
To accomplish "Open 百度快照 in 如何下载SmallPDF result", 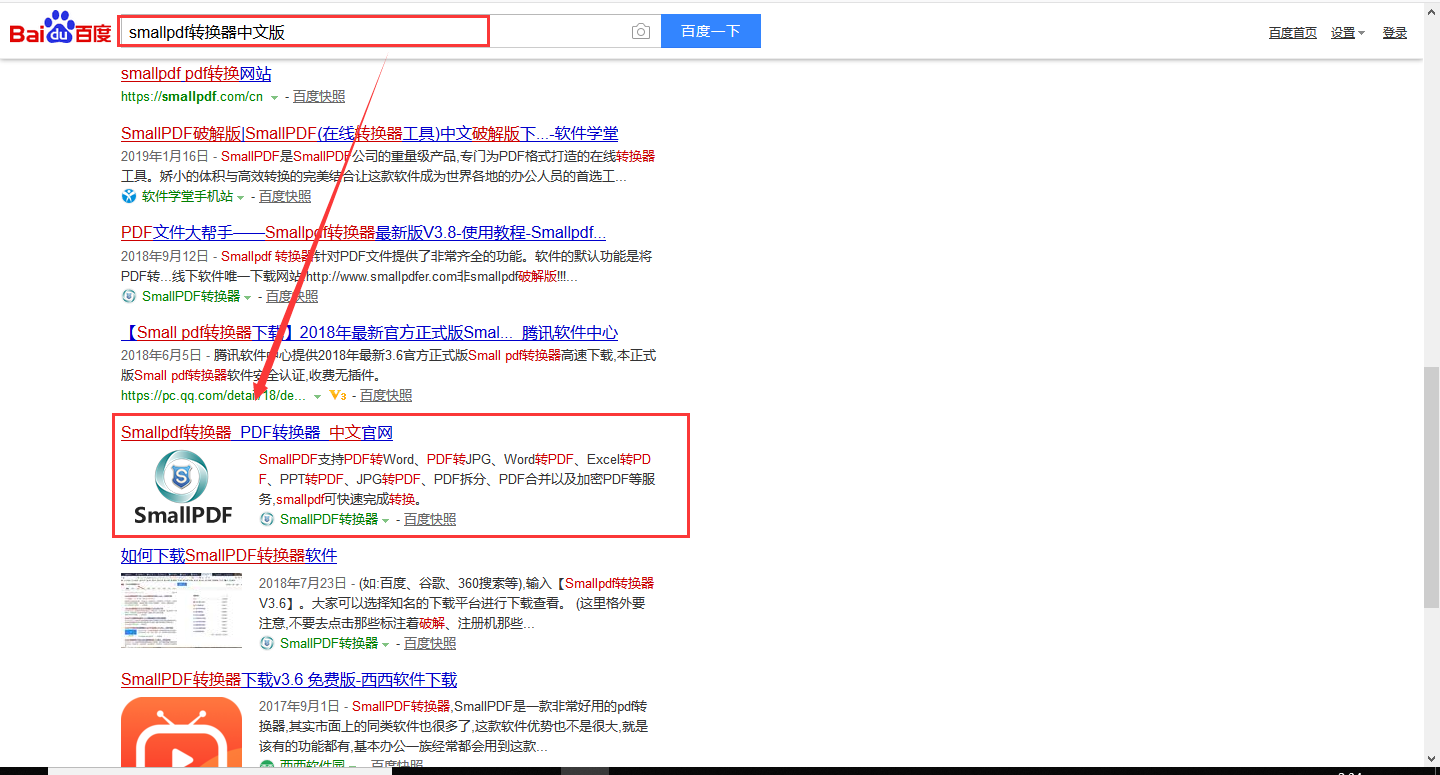I will pyautogui.click(x=430, y=644).
